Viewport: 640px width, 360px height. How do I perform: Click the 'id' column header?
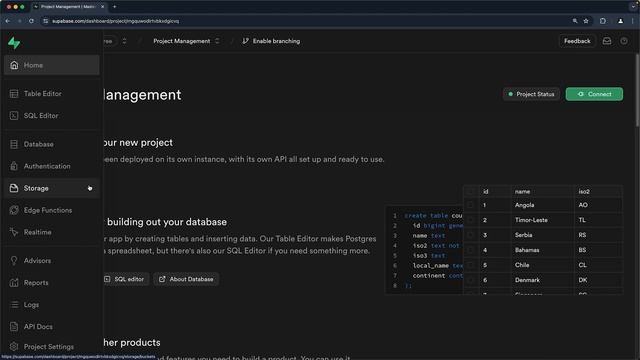[x=494, y=191]
